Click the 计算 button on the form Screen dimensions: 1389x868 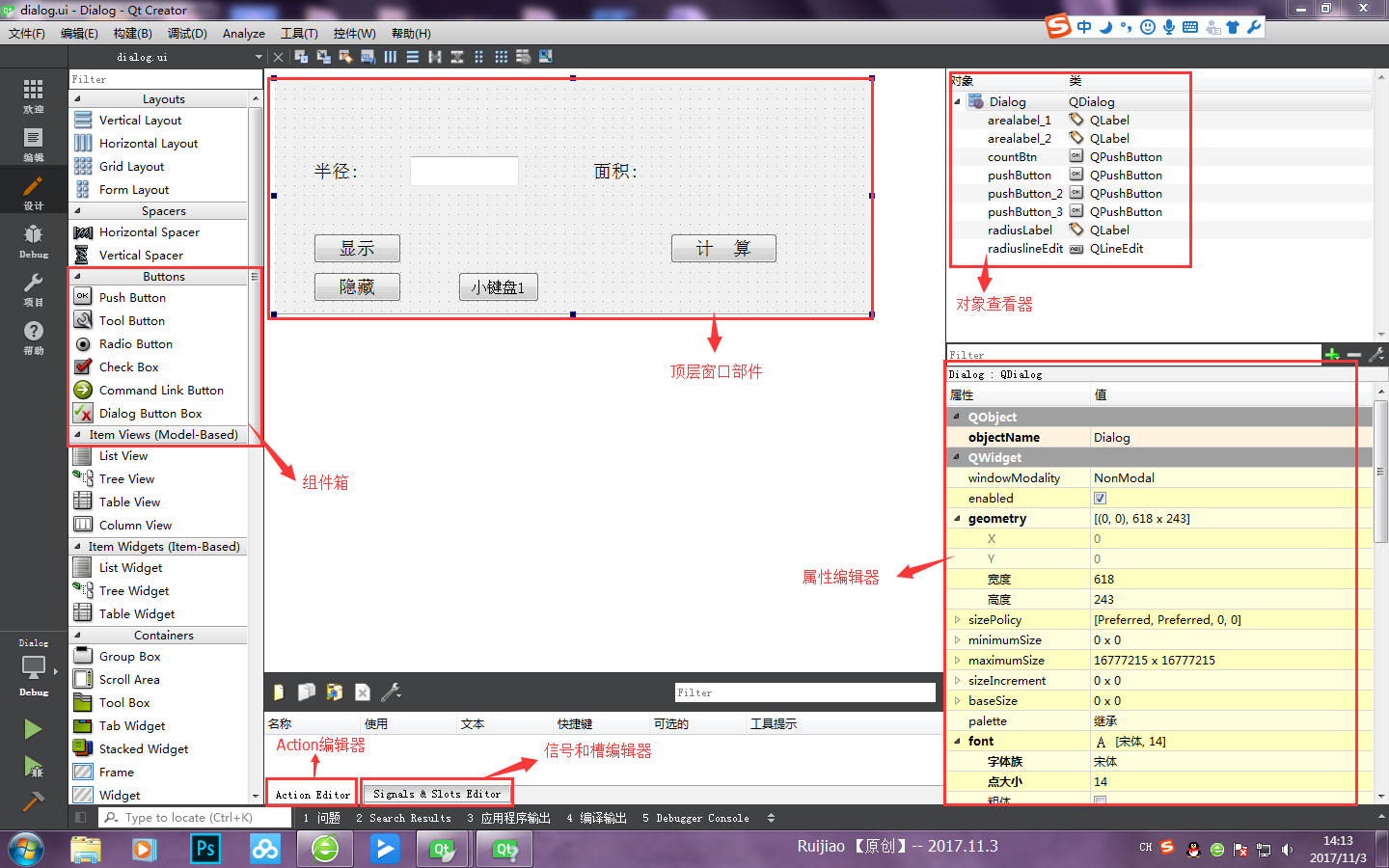pyautogui.click(x=723, y=248)
